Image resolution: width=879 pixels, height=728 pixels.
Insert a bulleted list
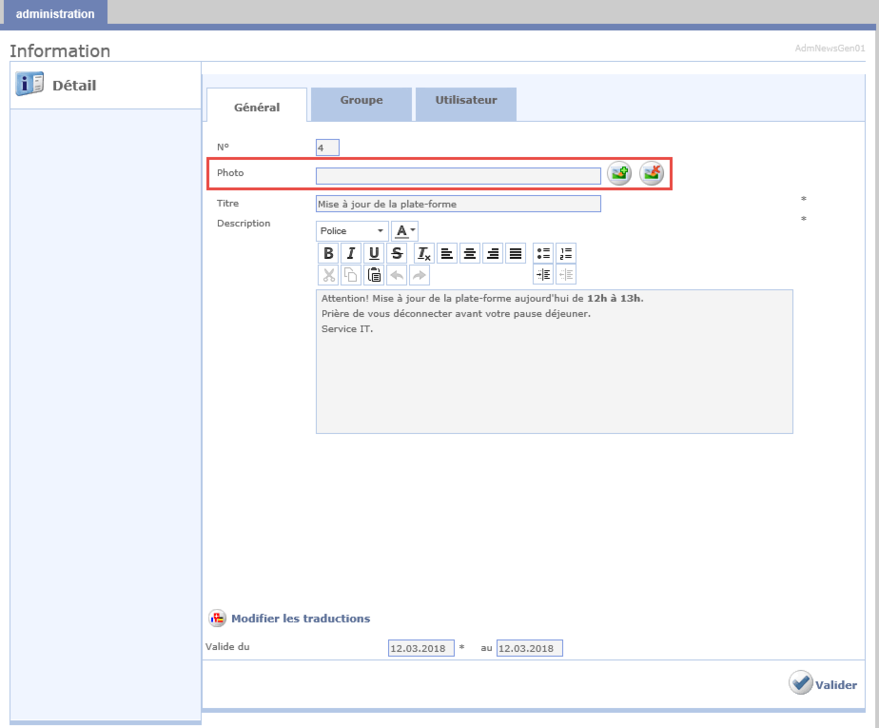[x=543, y=254]
